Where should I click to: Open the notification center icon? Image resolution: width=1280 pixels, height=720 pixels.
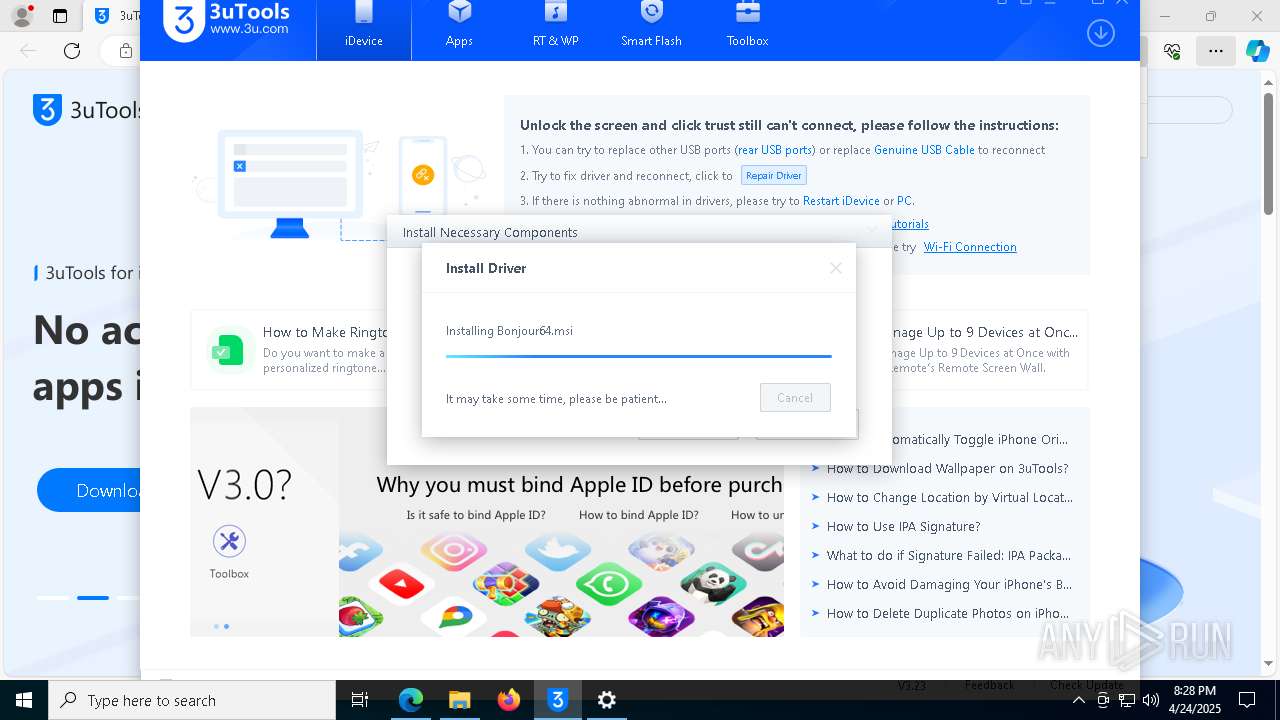click(x=1246, y=700)
